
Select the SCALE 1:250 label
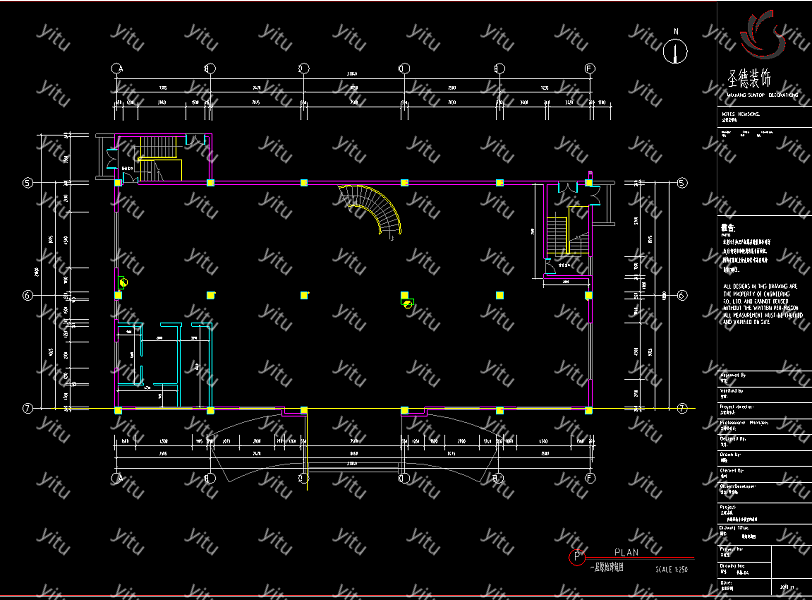coord(672,569)
